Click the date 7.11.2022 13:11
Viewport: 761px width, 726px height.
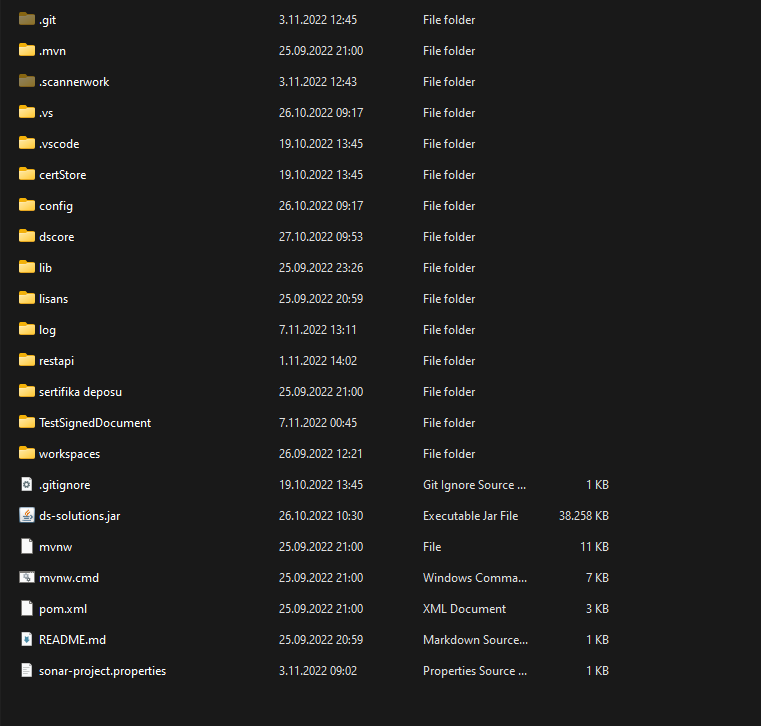pyautogui.click(x=317, y=330)
